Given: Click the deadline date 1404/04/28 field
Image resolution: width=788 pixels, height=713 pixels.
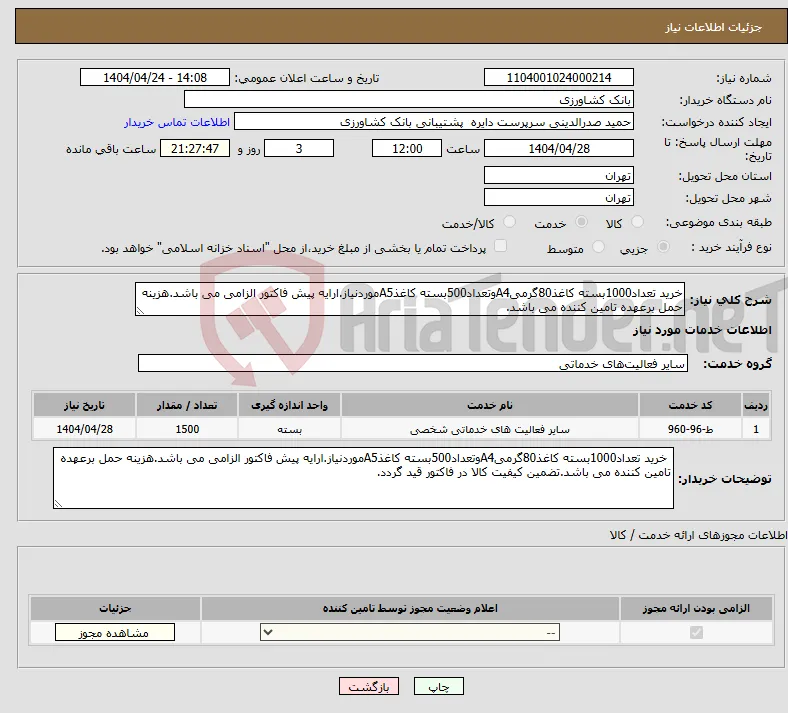Looking at the screenshot, I should coord(558,148).
